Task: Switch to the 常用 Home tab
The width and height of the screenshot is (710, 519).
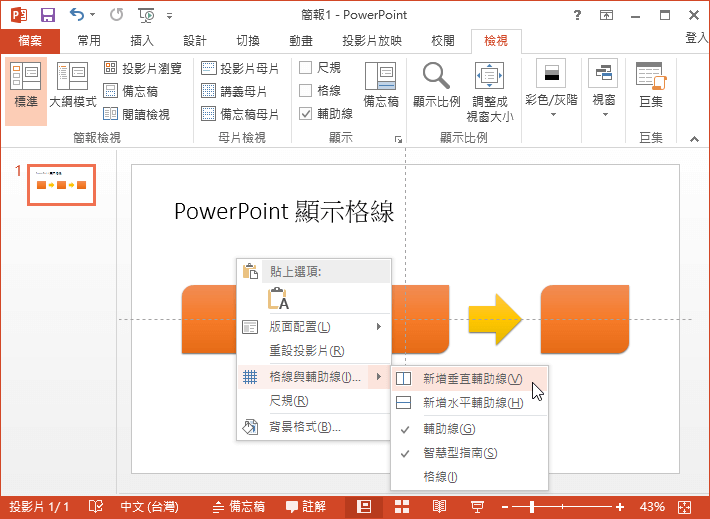Action: (89, 41)
